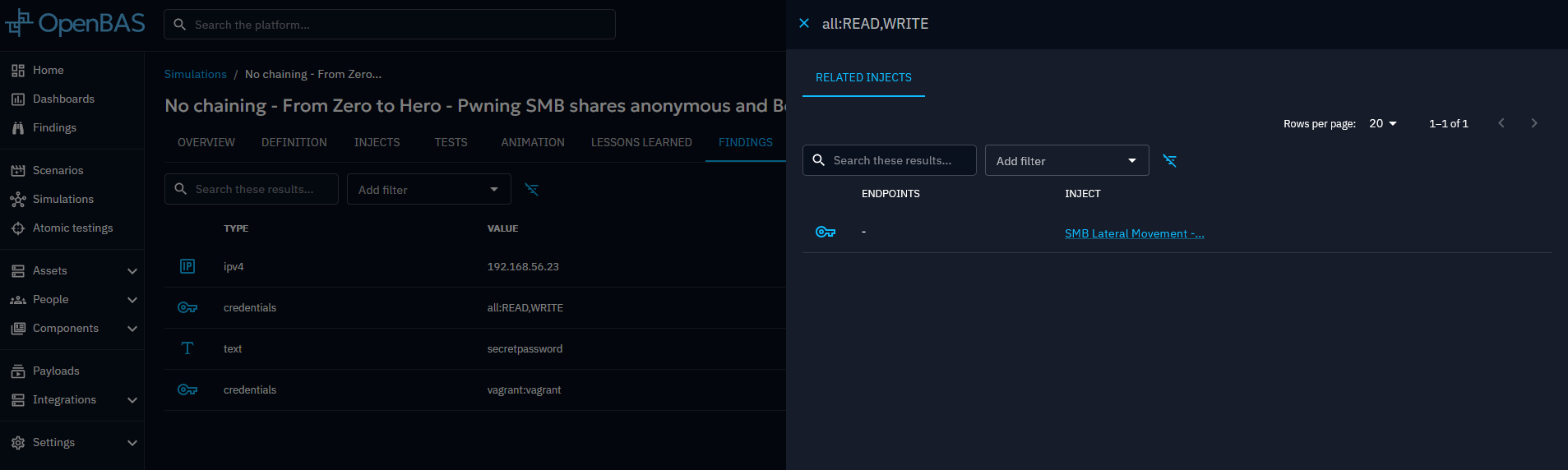This screenshot has width=1568, height=470.
Task: Click the Simulations breadcrumb link
Action: tap(195, 74)
